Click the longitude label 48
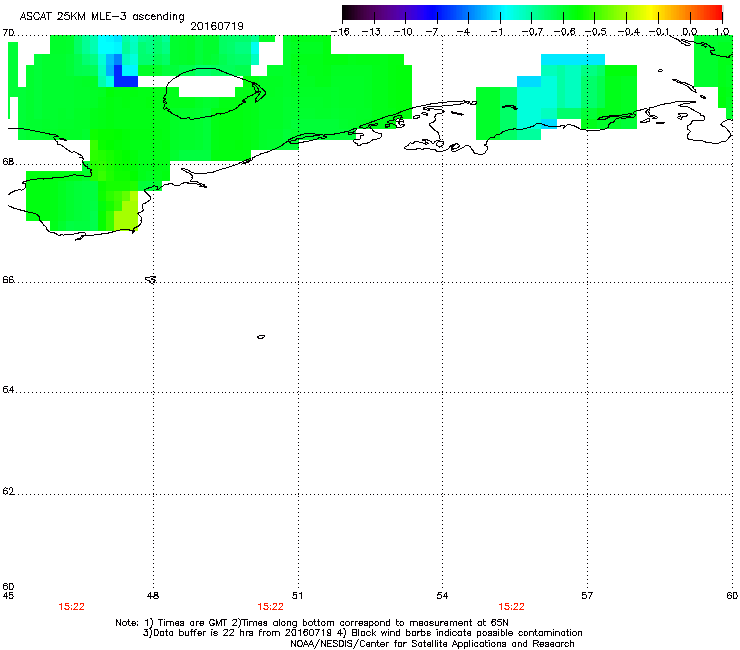Image resolution: width=740 pixels, height=650 pixels. (153, 596)
